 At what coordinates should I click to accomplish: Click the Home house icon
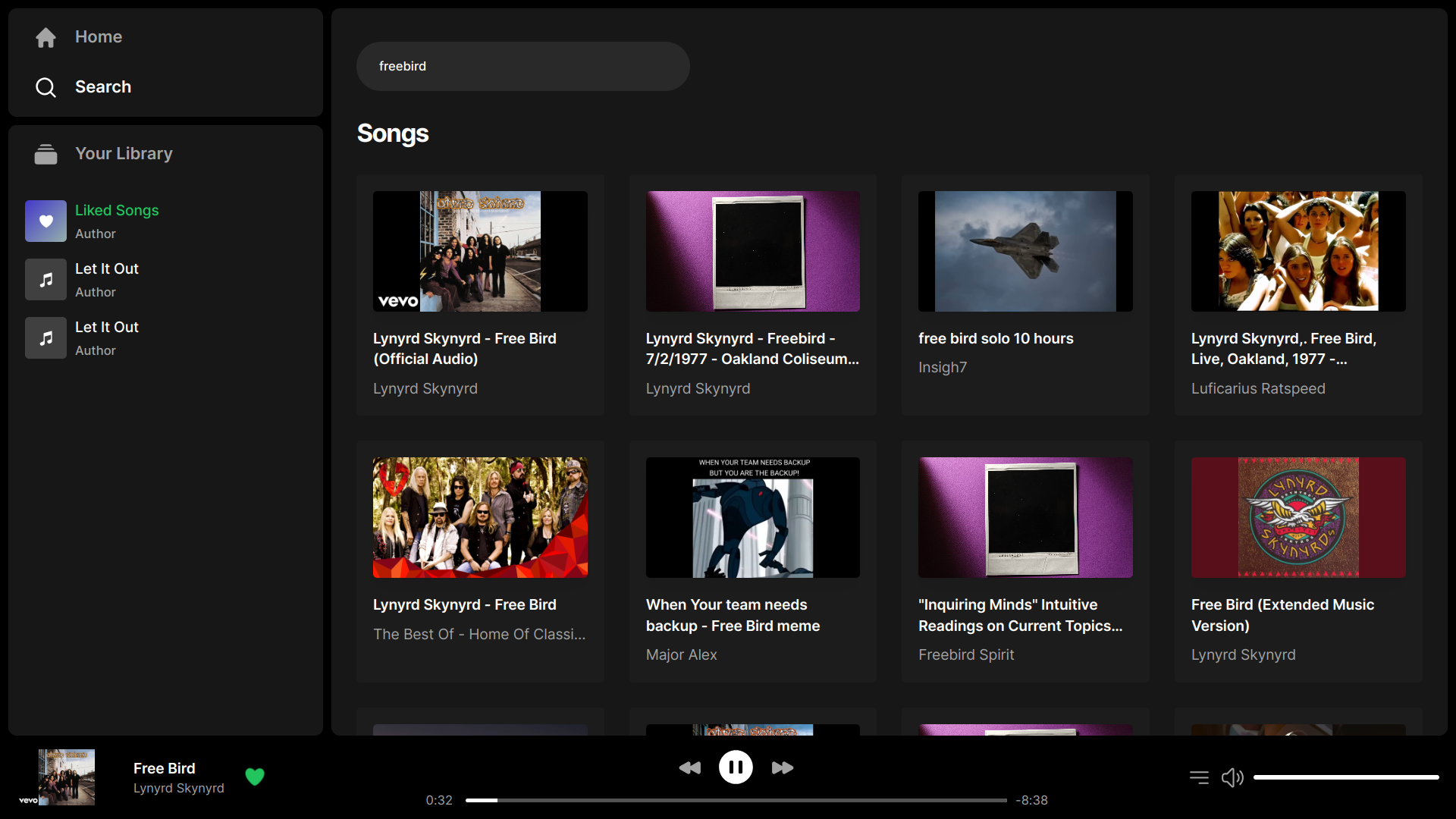click(45, 37)
